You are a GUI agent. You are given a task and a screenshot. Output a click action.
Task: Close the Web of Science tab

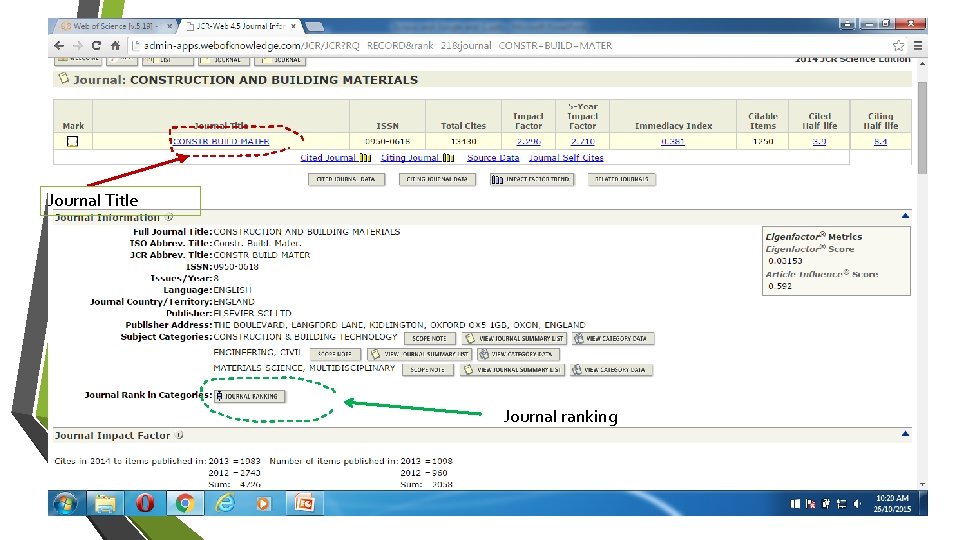pos(170,26)
